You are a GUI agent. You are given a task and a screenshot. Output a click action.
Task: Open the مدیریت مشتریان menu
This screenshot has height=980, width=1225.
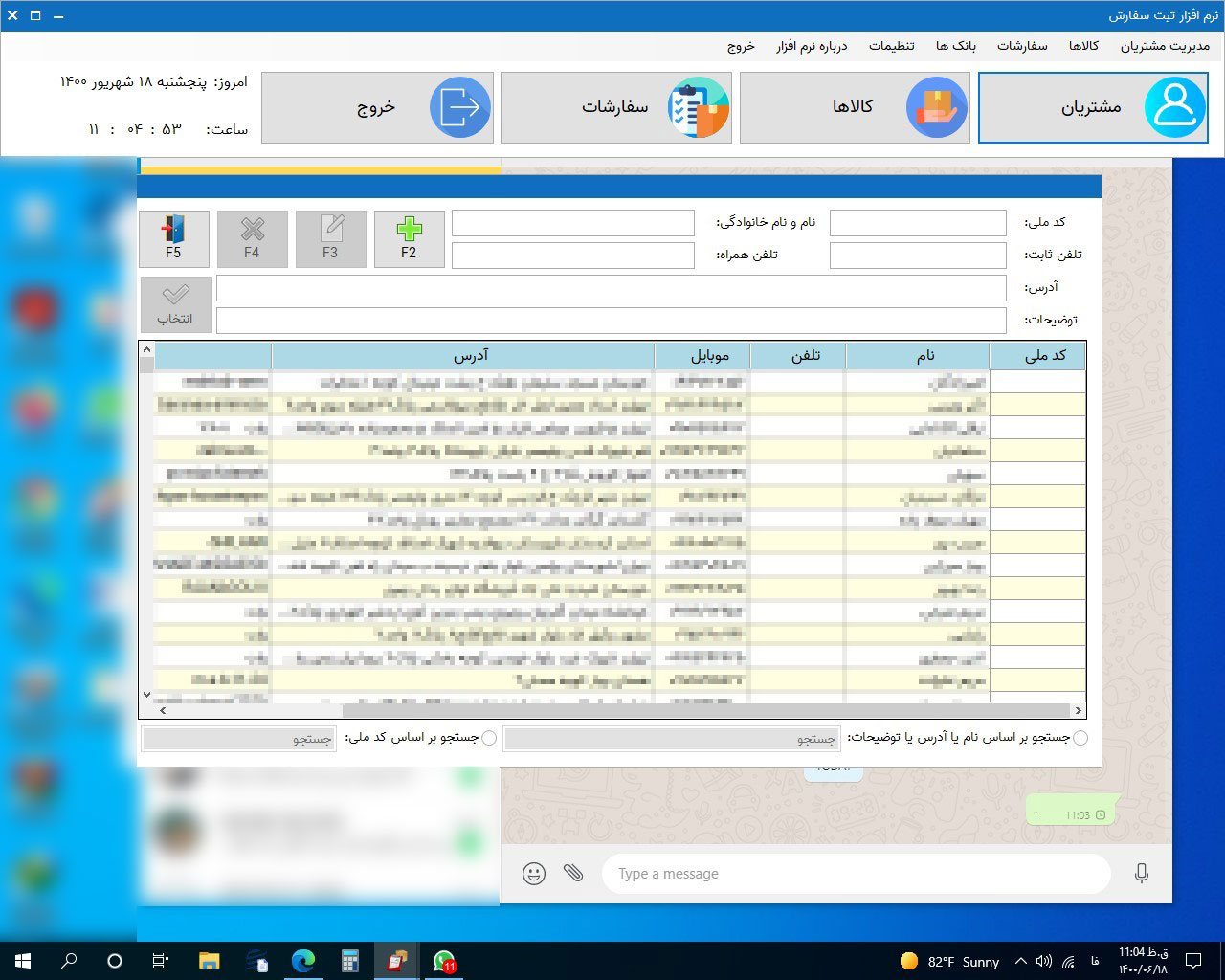pos(1165,46)
